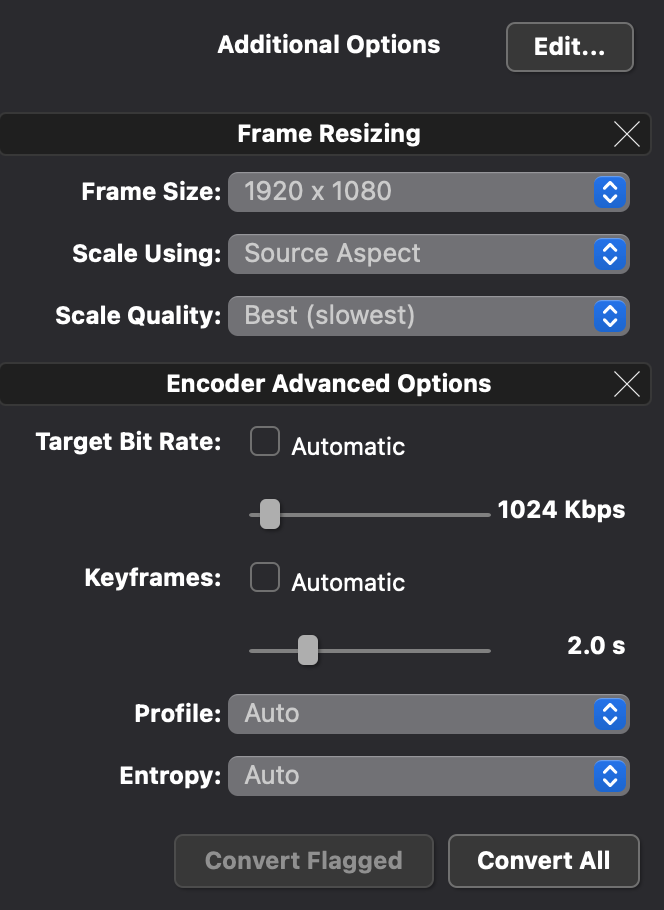664x910 pixels.
Task: Close the Frame Resizing section with its X
Action: (x=627, y=134)
